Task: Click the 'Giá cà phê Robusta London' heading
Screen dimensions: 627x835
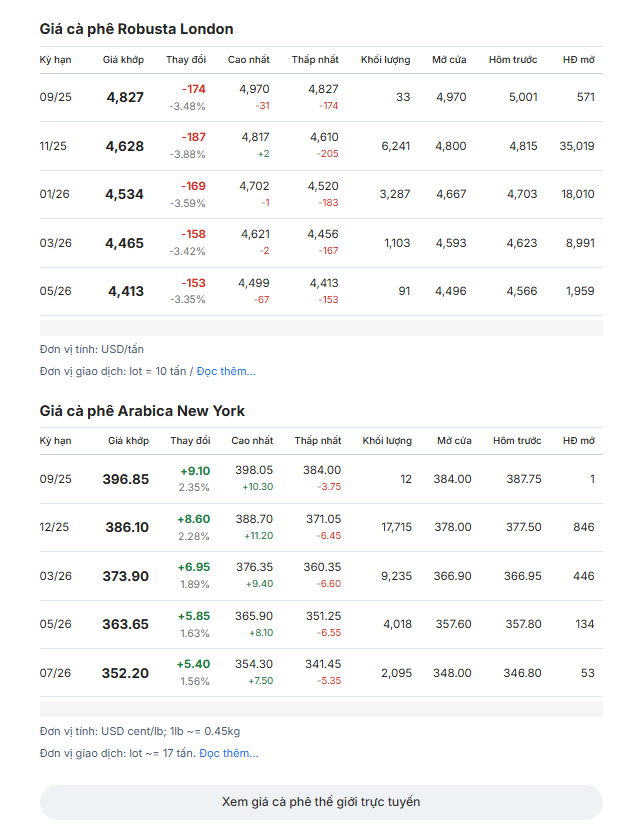Action: (136, 29)
